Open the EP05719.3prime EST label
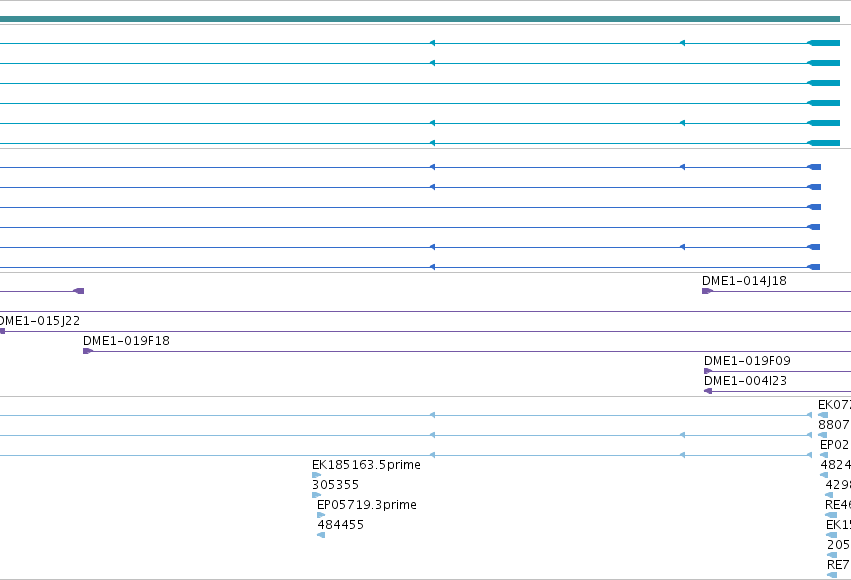 tap(367, 505)
